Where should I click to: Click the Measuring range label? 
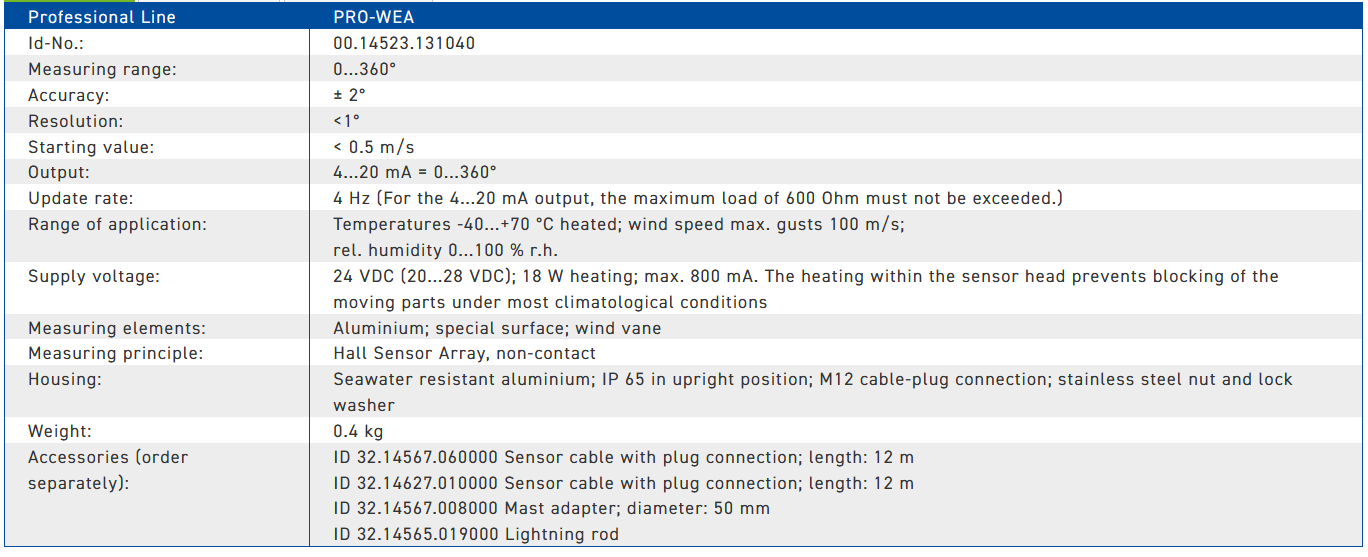102,69
